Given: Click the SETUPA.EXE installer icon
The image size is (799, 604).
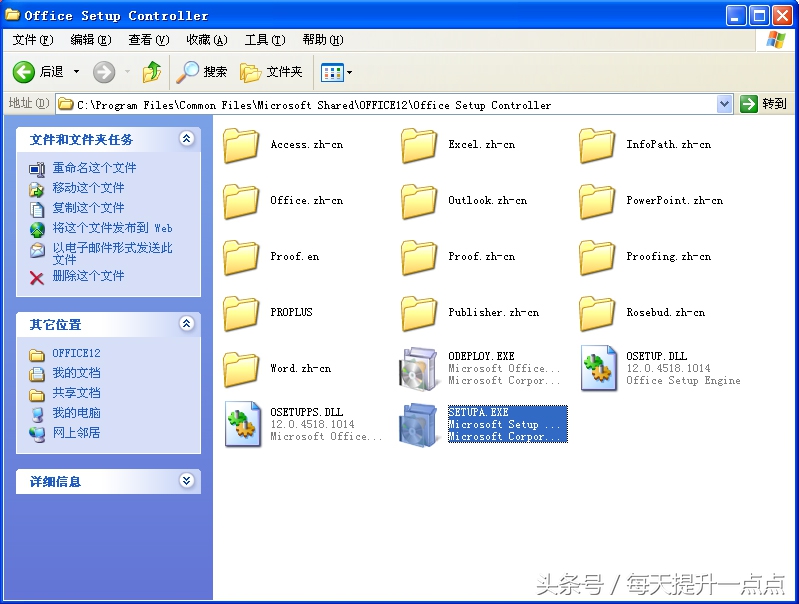Looking at the screenshot, I should click(x=418, y=425).
